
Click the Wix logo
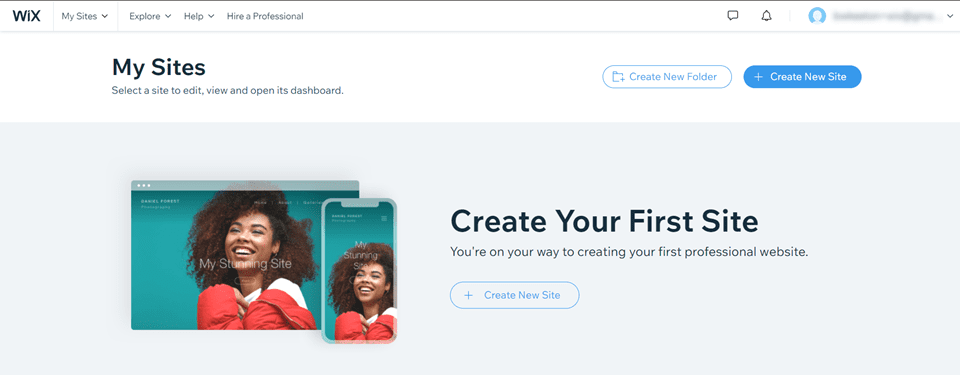[26, 16]
